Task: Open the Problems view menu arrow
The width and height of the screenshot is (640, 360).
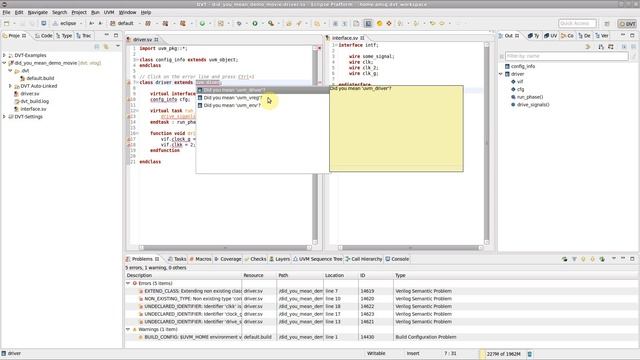Action: click(613, 259)
